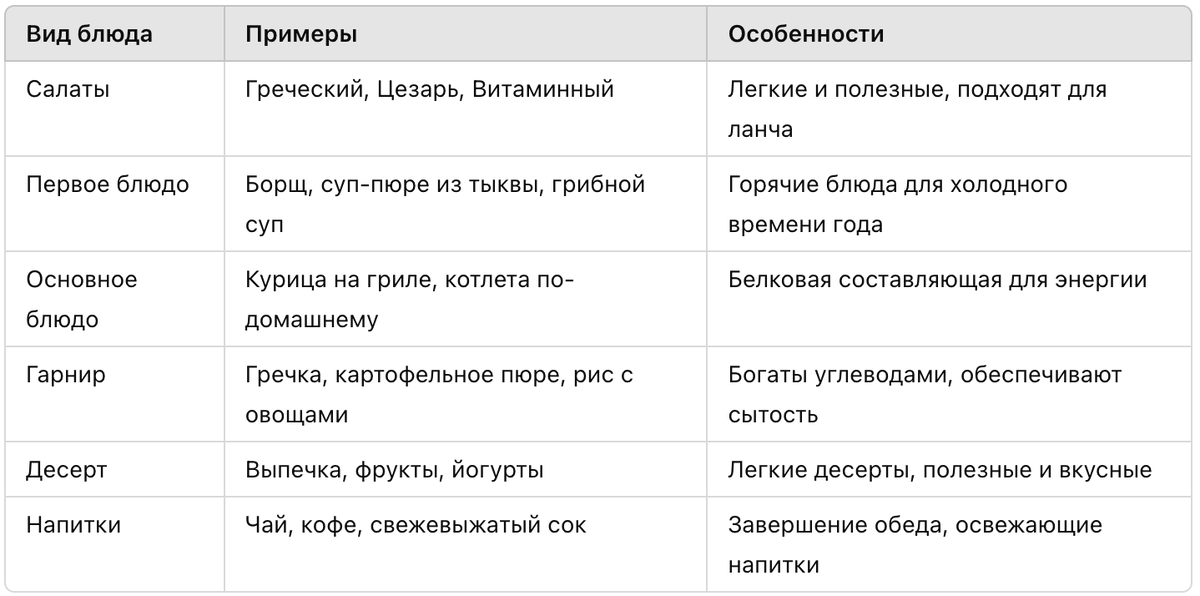Select the "Чай, кофе, свежевыжатый сок" cell
Viewport: 1200px width, 596px height.
click(466, 544)
